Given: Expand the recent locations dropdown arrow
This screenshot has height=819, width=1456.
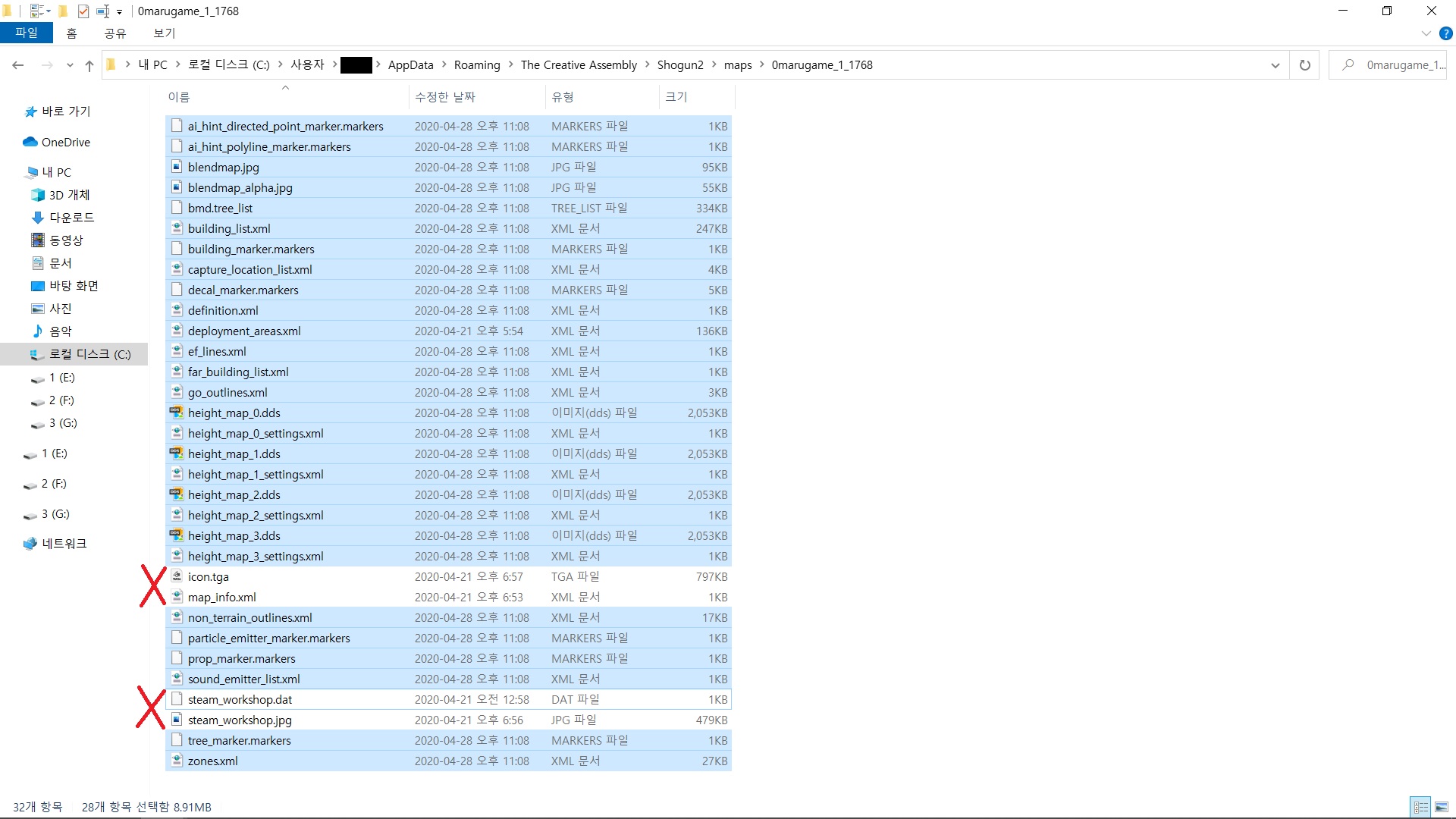Looking at the screenshot, I should pyautogui.click(x=70, y=65).
